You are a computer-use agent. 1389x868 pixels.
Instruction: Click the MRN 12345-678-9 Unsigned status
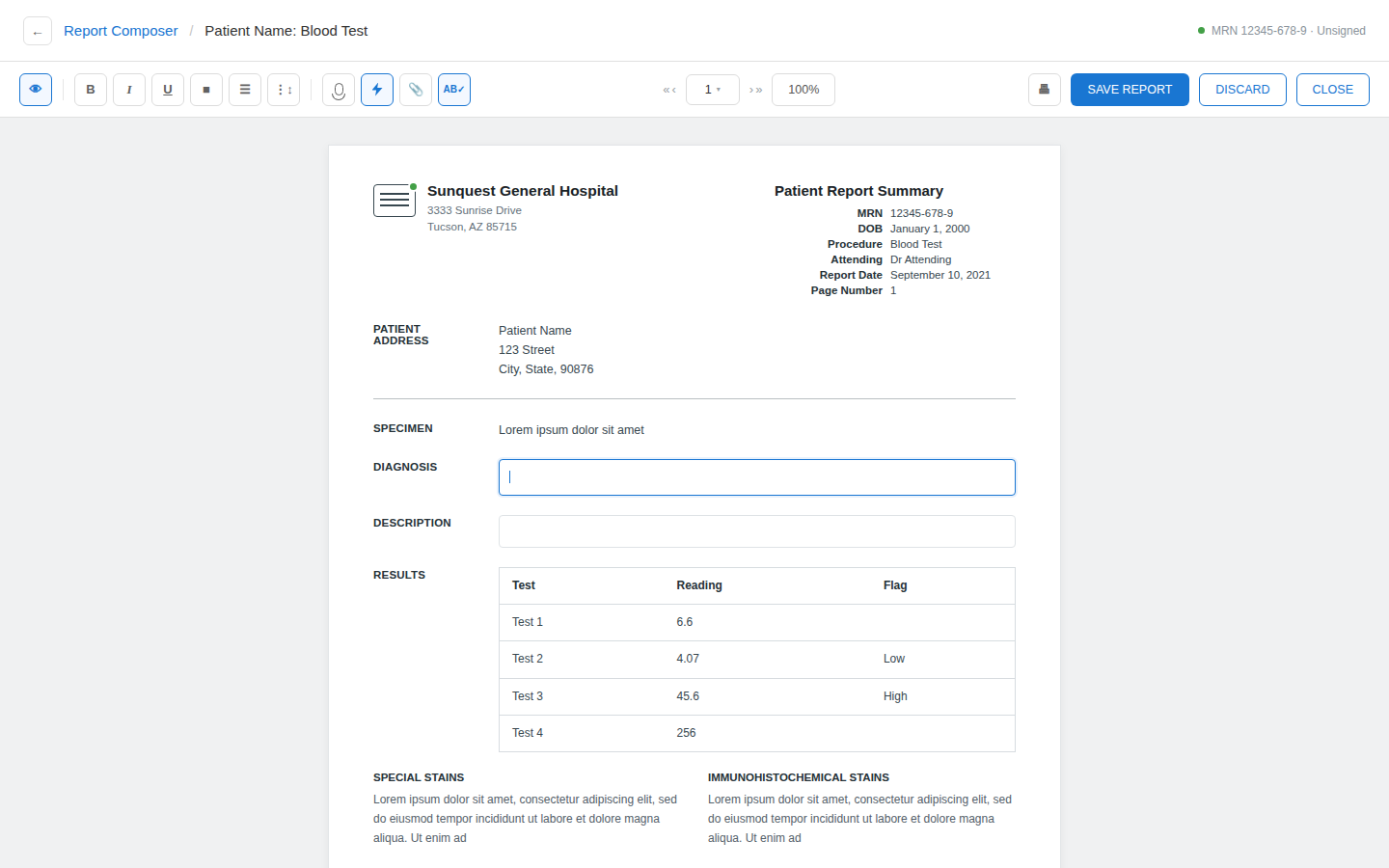pyautogui.click(x=1282, y=31)
